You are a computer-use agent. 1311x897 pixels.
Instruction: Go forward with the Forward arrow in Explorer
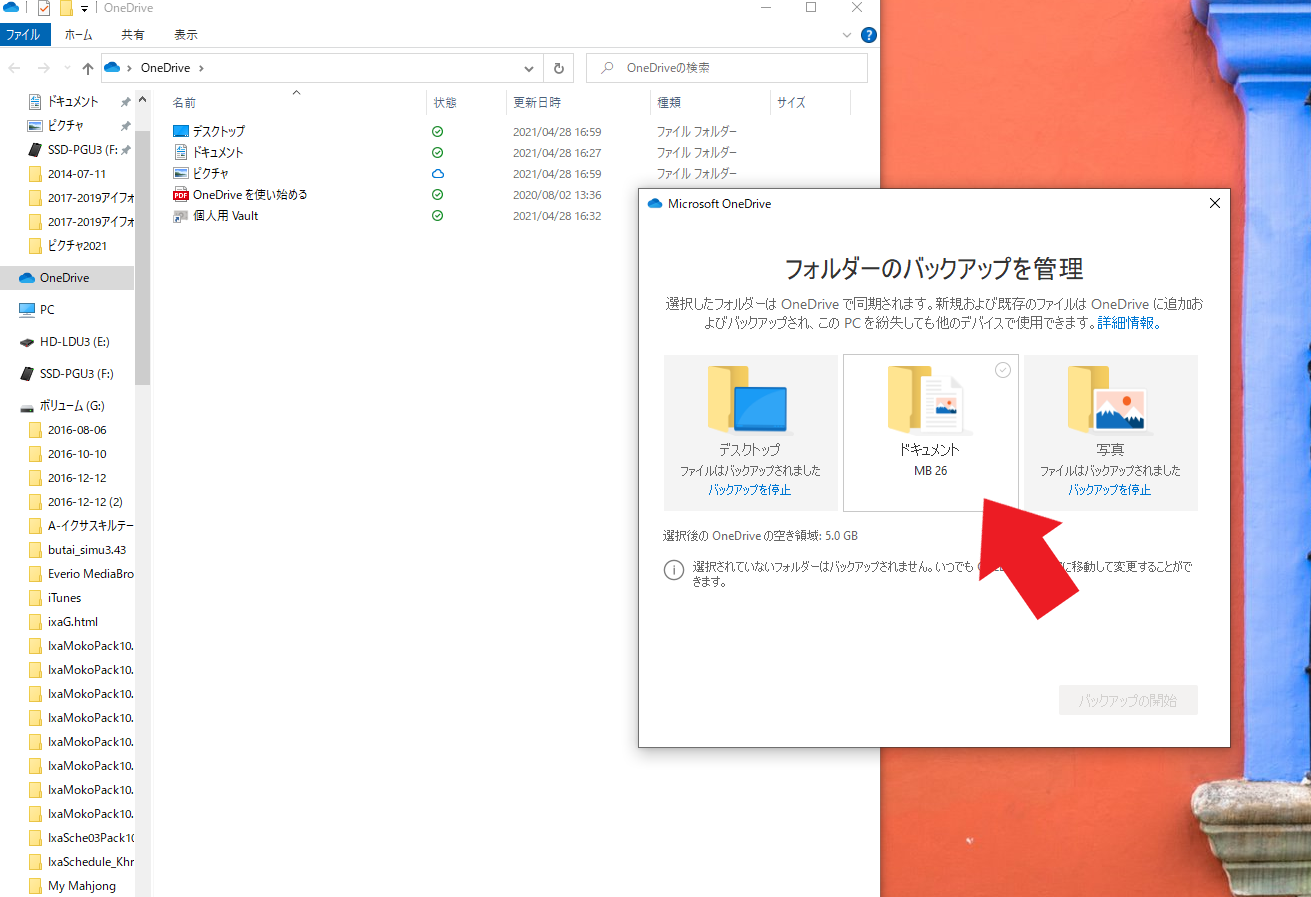click(x=43, y=68)
